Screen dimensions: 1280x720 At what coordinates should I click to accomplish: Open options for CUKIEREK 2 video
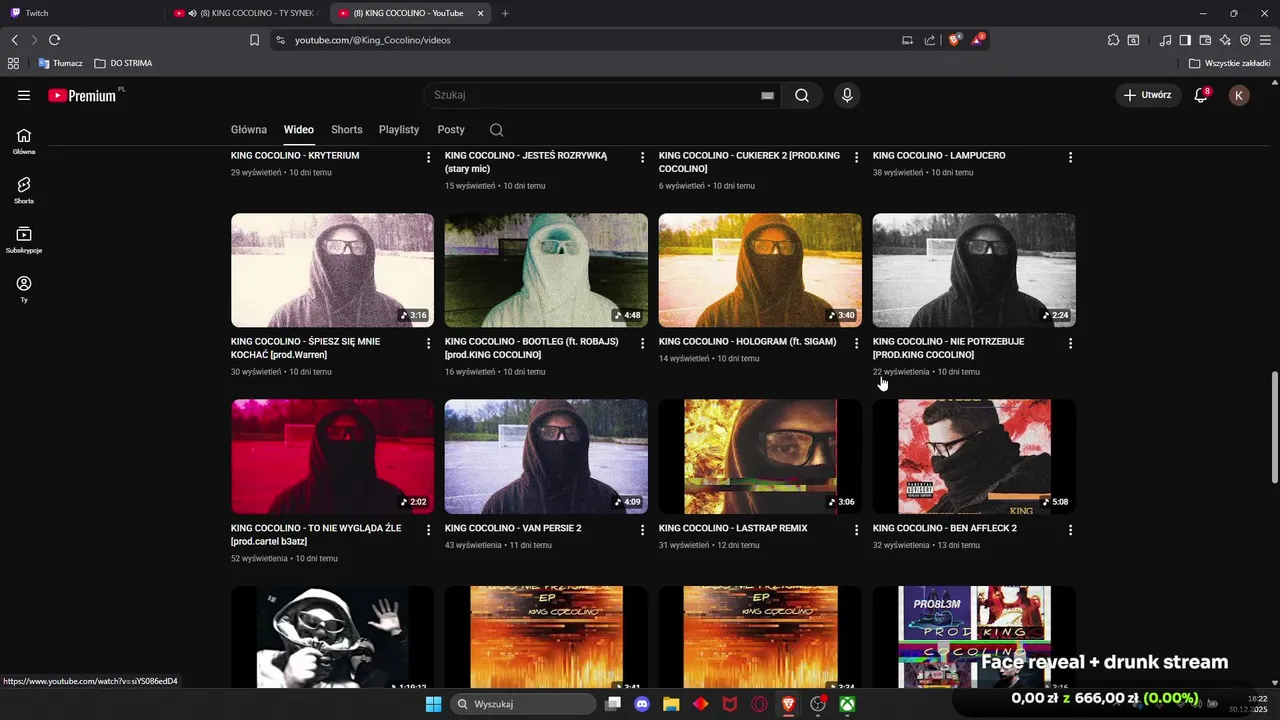pos(856,158)
